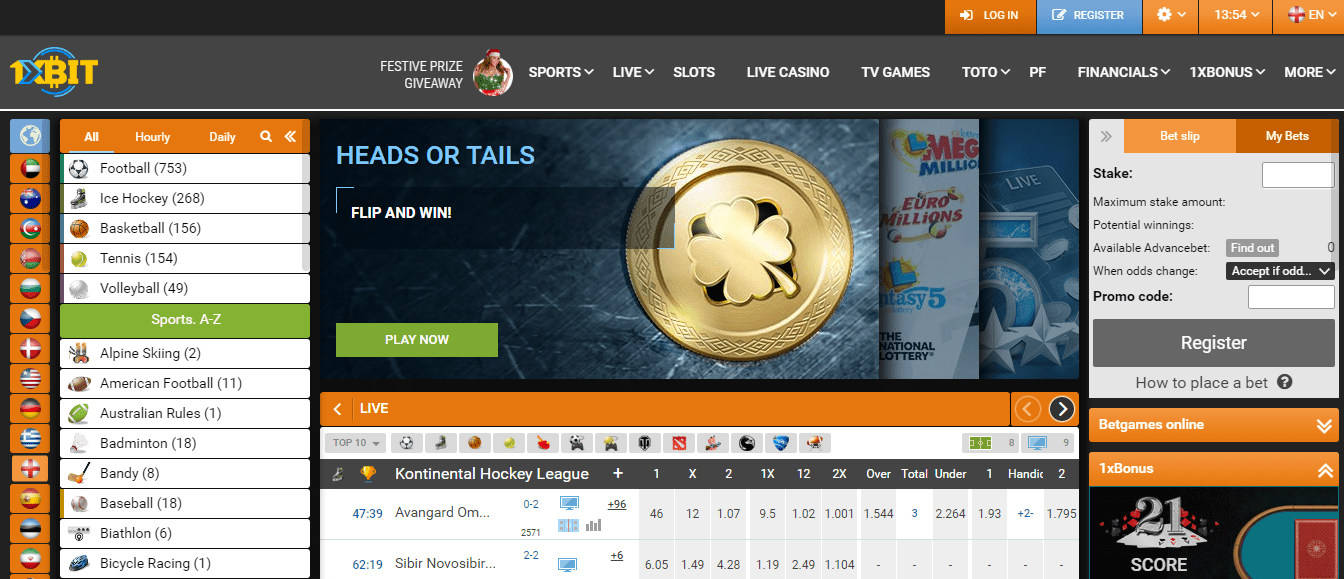The height and width of the screenshot is (579, 1344).
Task: Switch to the Daily tab
Action: click(222, 137)
